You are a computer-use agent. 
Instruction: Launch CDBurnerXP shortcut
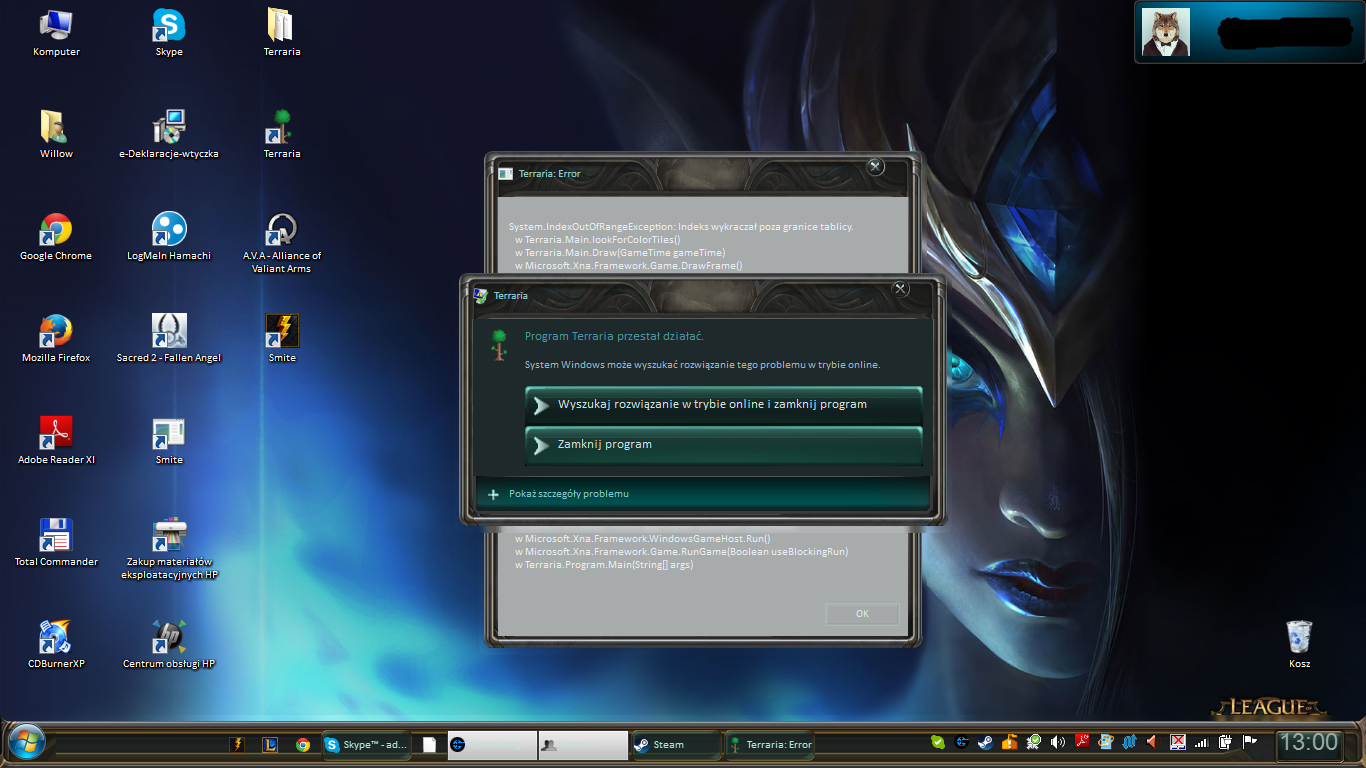(56, 646)
